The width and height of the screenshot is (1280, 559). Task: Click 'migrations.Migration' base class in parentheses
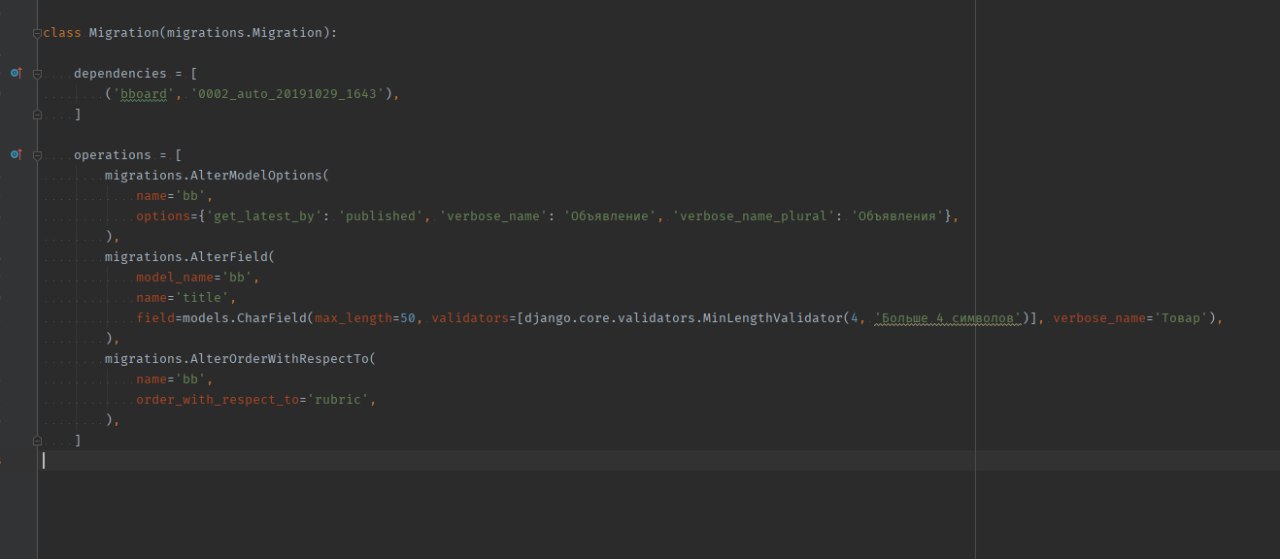[x=244, y=33]
